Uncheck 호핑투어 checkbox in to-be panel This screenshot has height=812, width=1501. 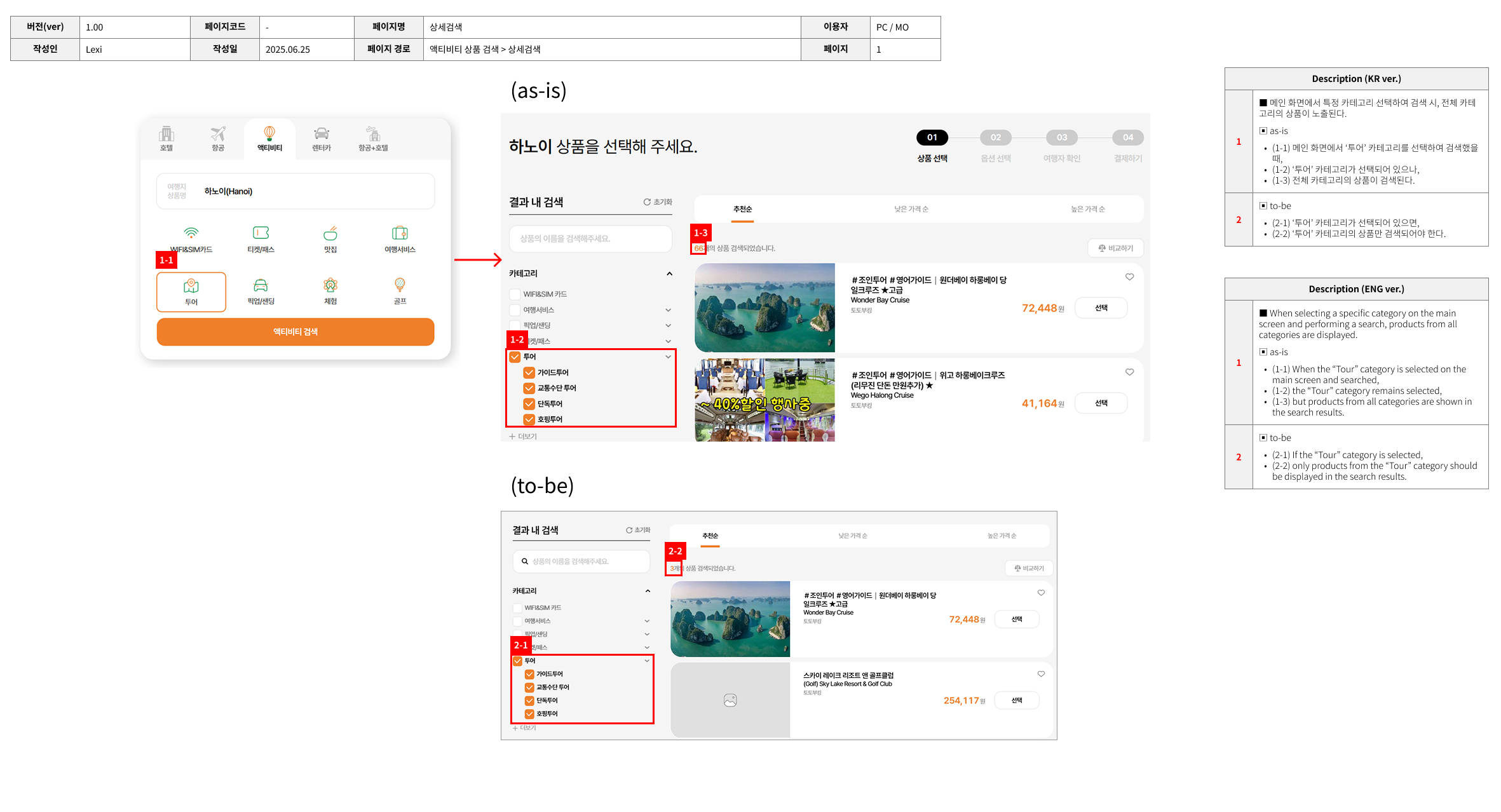[529, 714]
